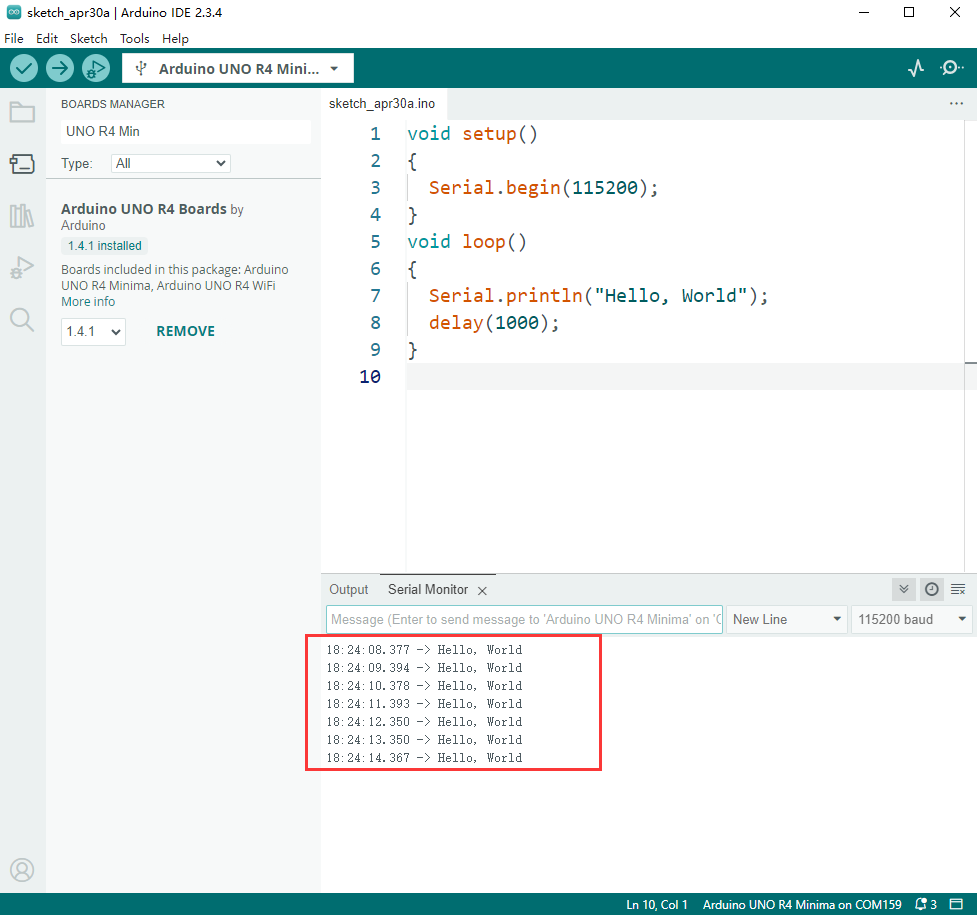Open the File menu

(14, 39)
